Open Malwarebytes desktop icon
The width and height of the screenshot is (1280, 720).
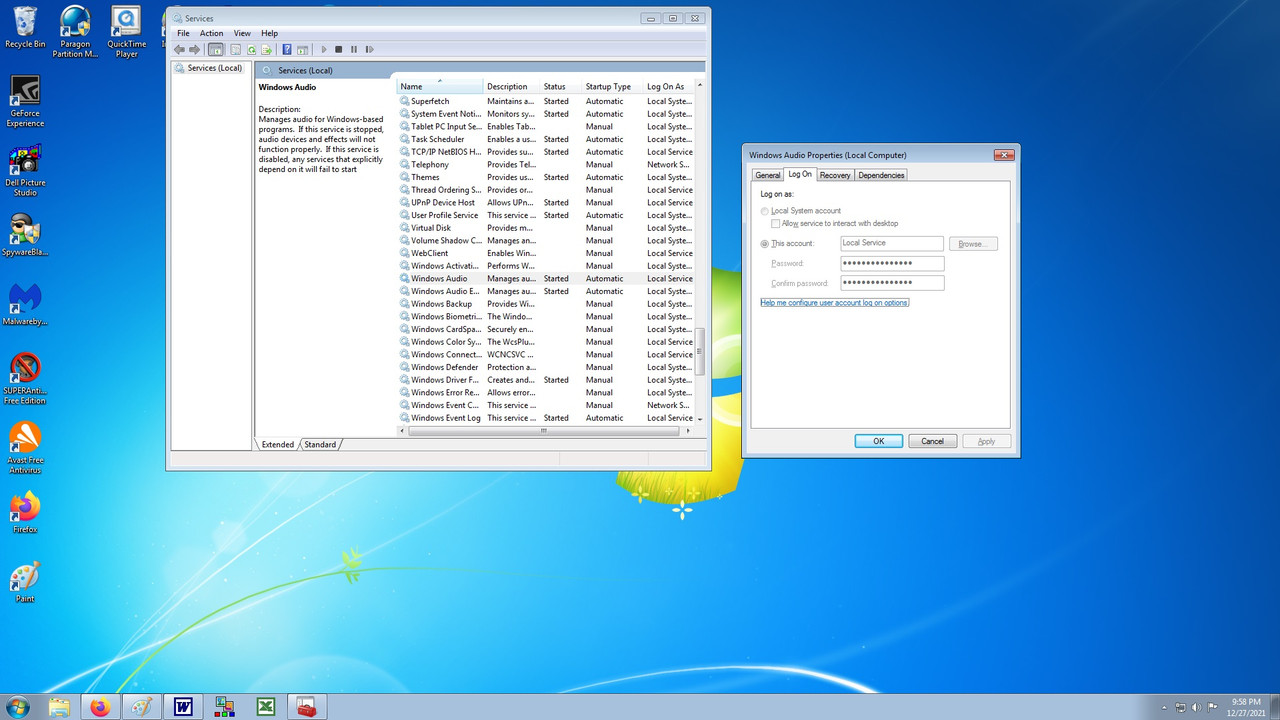pyautogui.click(x=25, y=305)
